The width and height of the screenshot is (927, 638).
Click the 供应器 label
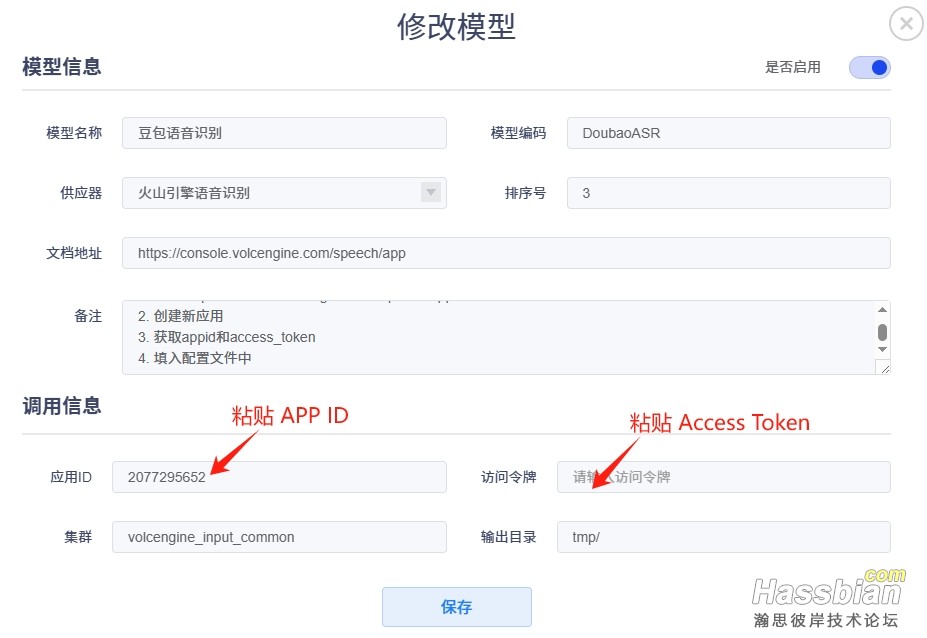(81, 193)
